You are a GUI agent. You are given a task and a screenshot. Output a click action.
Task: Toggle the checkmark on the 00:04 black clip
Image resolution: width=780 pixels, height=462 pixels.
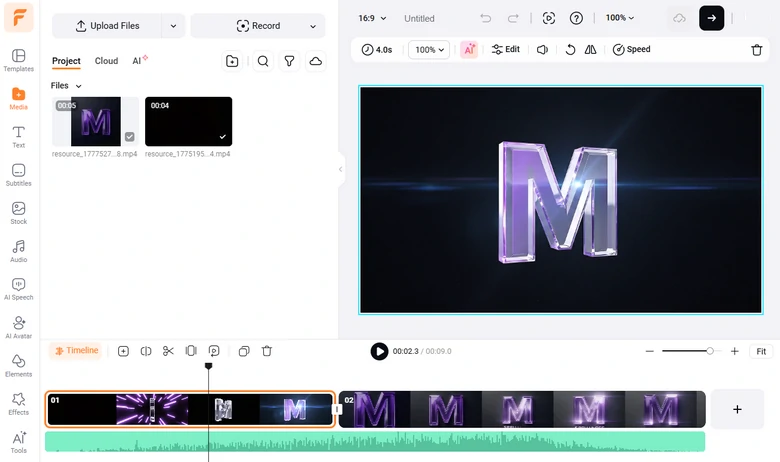tap(222, 137)
